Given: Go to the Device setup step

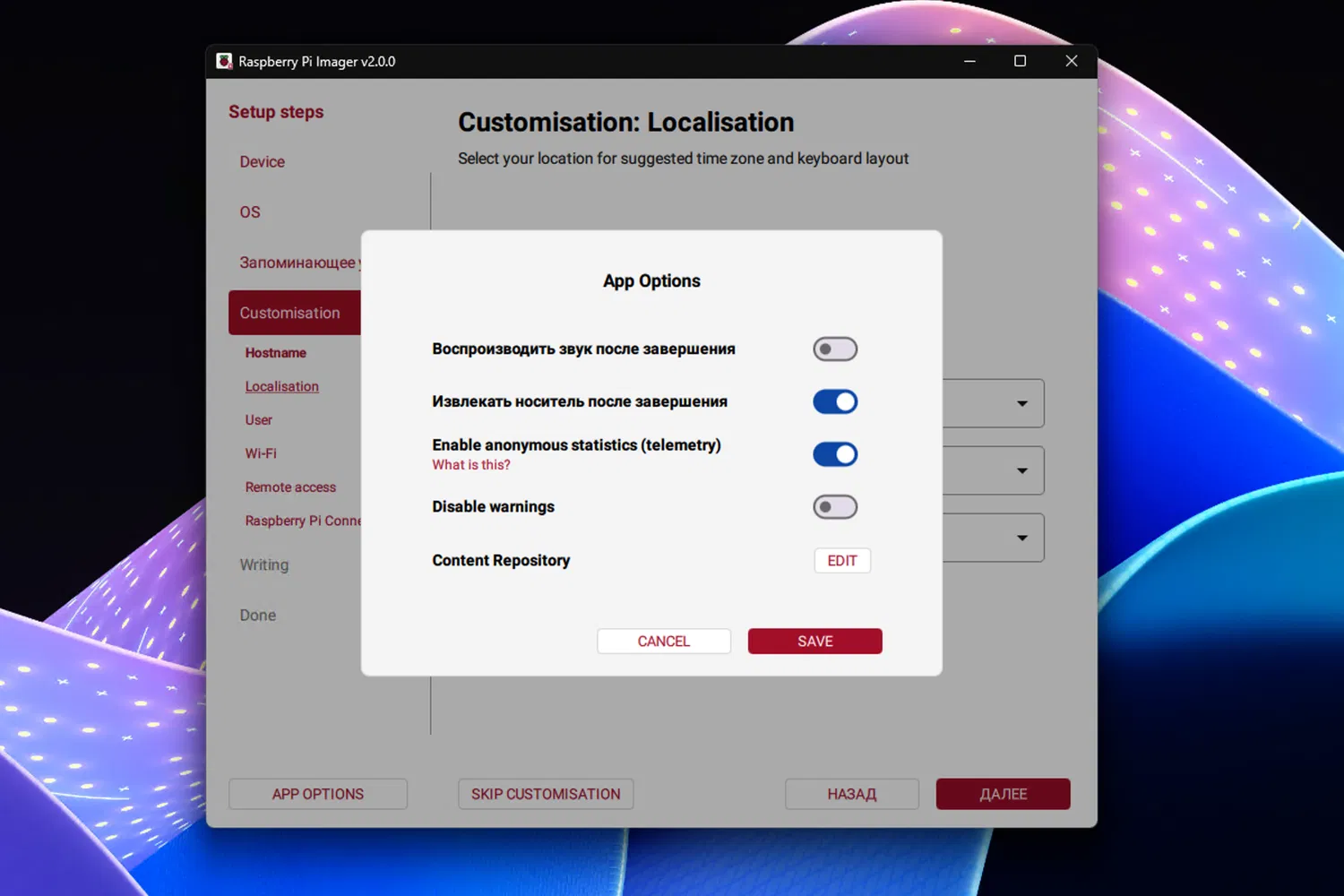Looking at the screenshot, I should pyautogui.click(x=263, y=162).
